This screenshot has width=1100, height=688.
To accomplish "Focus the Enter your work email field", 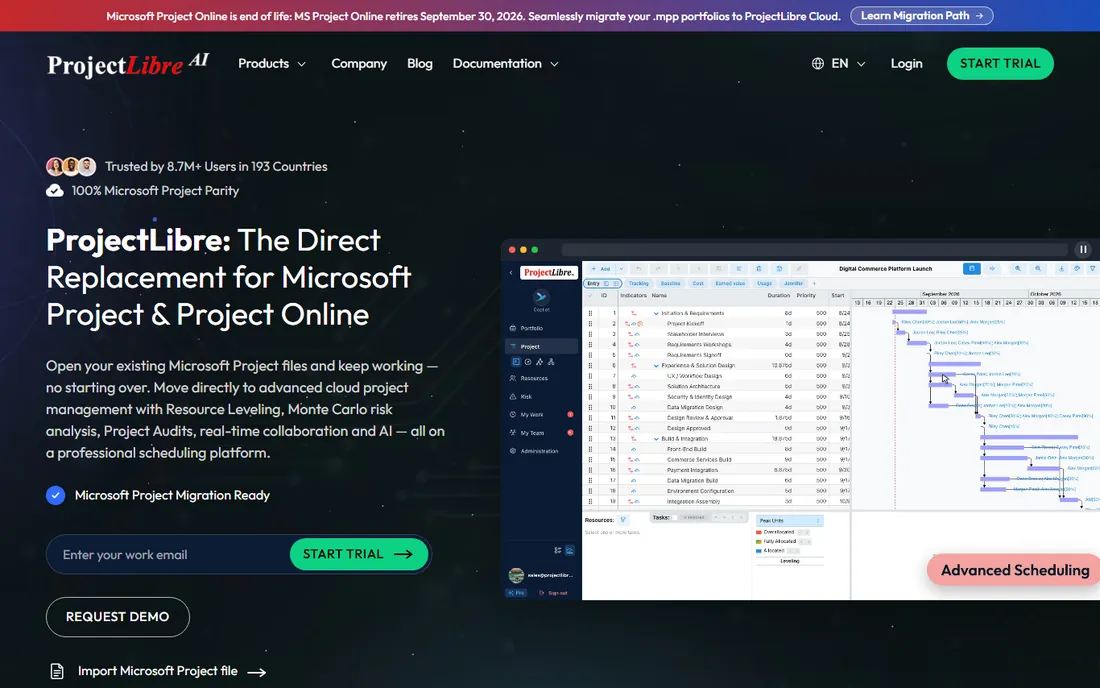I will pos(168,555).
